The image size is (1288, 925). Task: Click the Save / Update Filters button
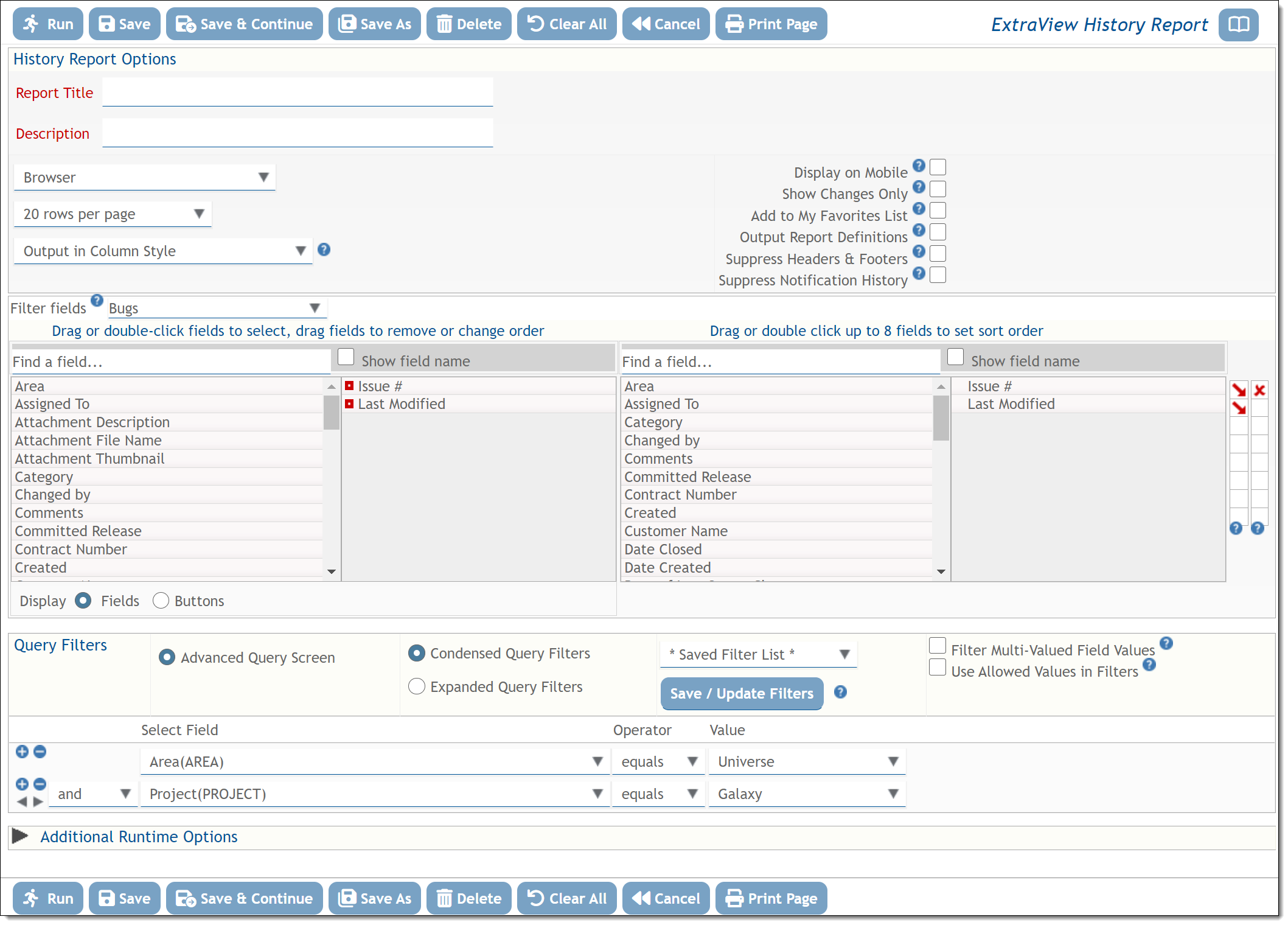[x=742, y=694]
